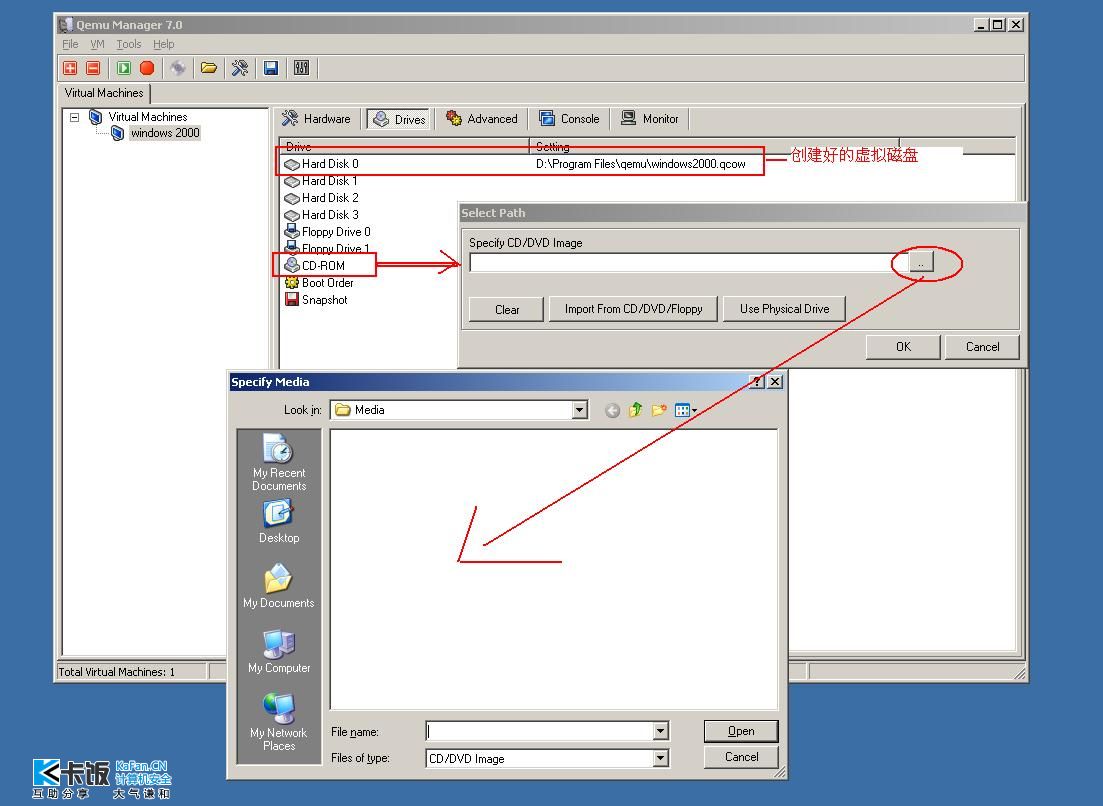The image size is (1103, 806).
Task: Select the Virtual Machines root tree node
Action: point(148,117)
